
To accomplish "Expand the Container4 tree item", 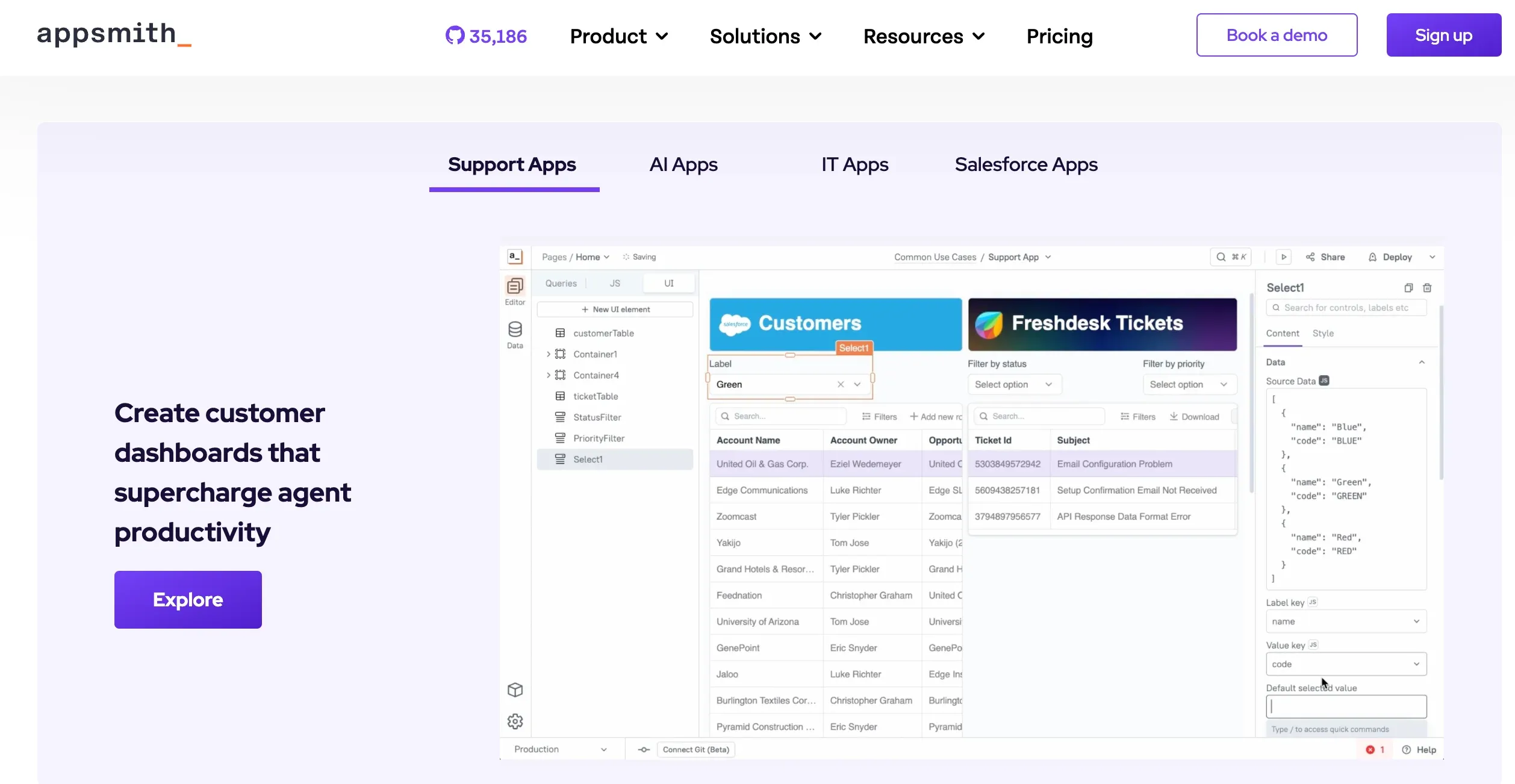I will point(548,375).
